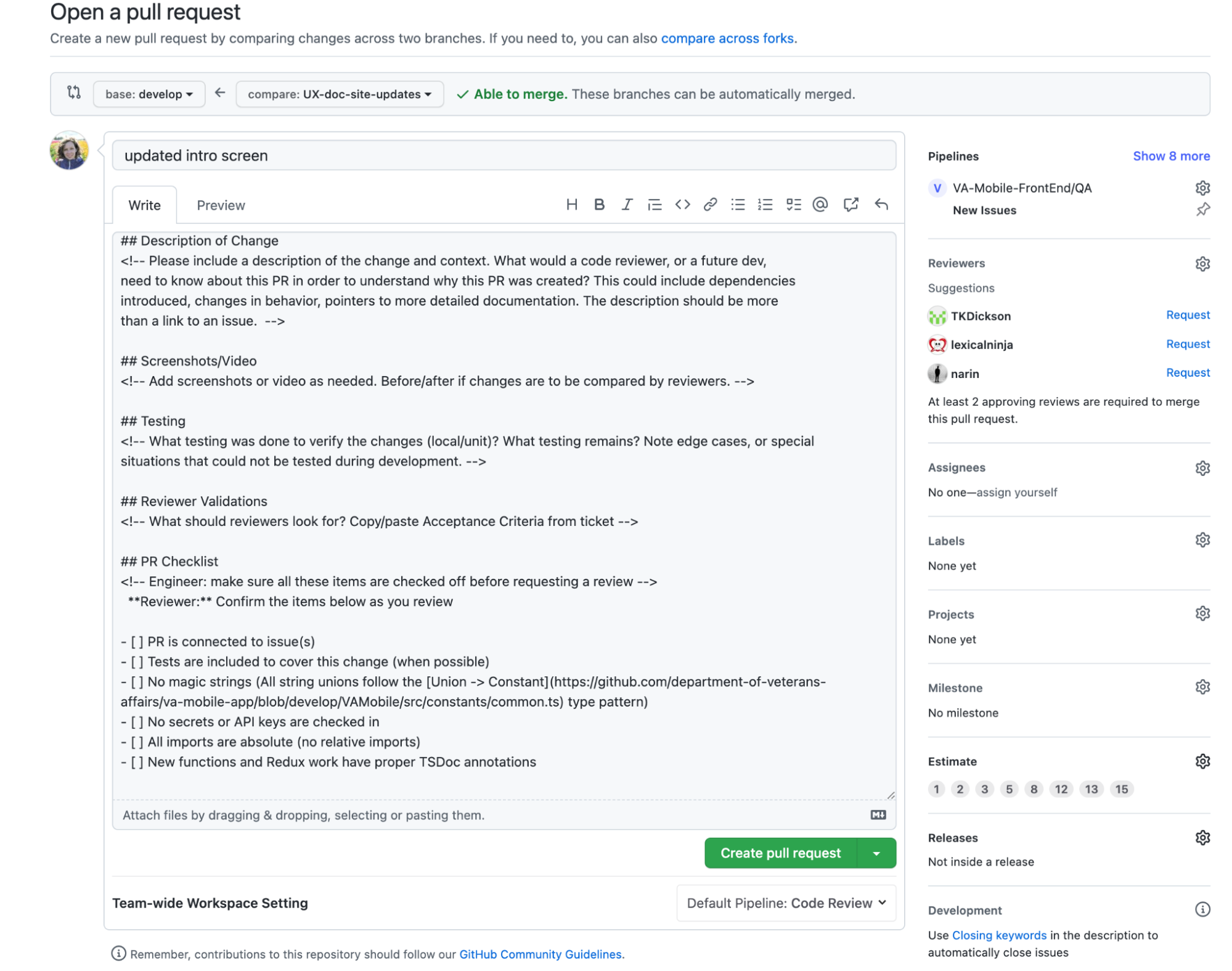Screen dimensions: 1232x971
Task: Toggle the Preview tab
Action: tap(220, 204)
